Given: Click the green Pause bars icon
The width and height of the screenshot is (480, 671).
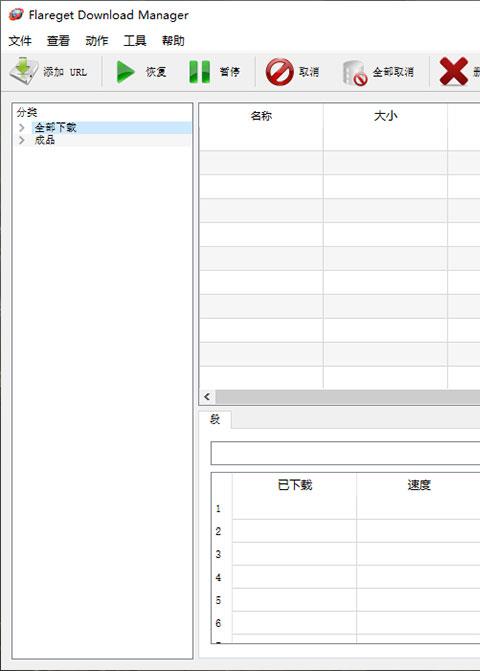Looking at the screenshot, I should (199, 71).
